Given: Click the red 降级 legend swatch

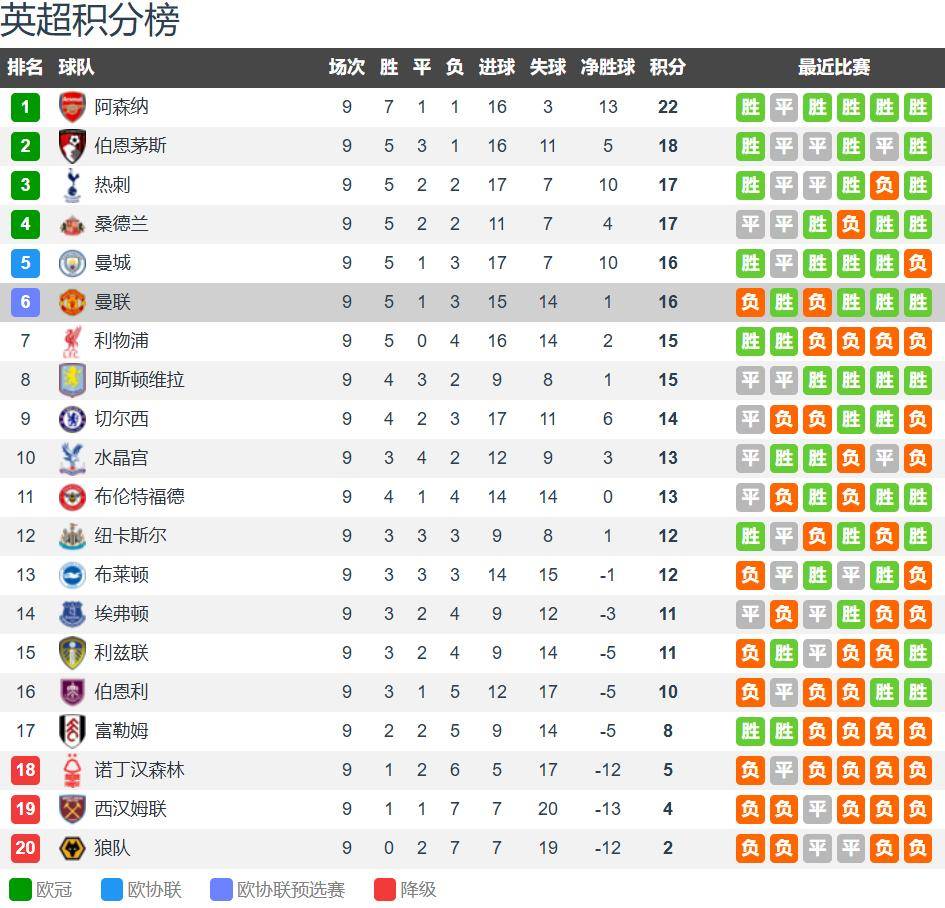Looking at the screenshot, I should pos(385,889).
